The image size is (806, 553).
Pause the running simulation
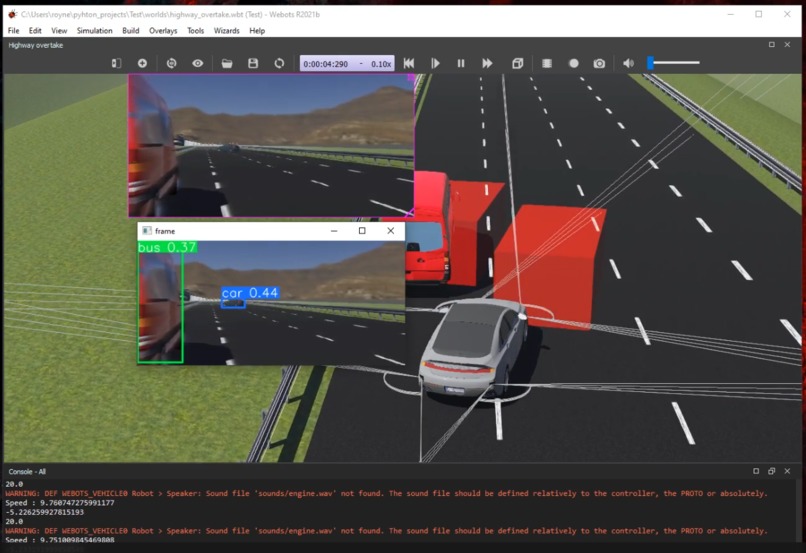coord(461,63)
